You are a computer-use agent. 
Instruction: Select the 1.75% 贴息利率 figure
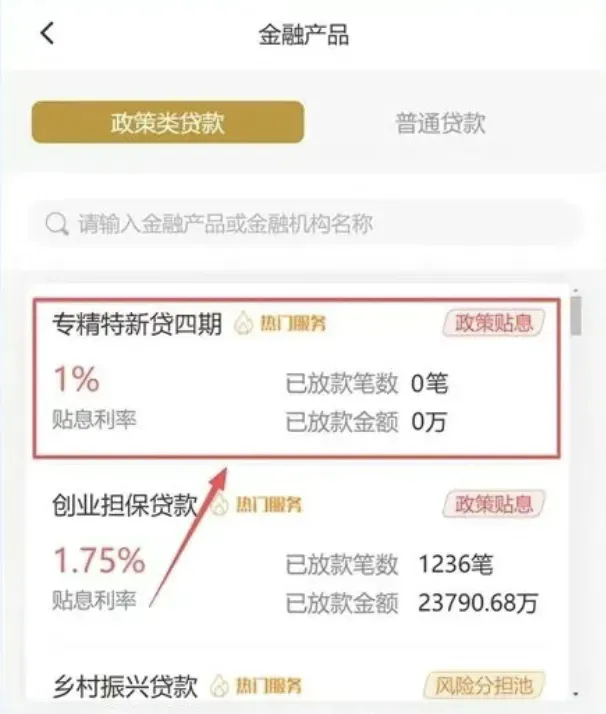(x=100, y=561)
